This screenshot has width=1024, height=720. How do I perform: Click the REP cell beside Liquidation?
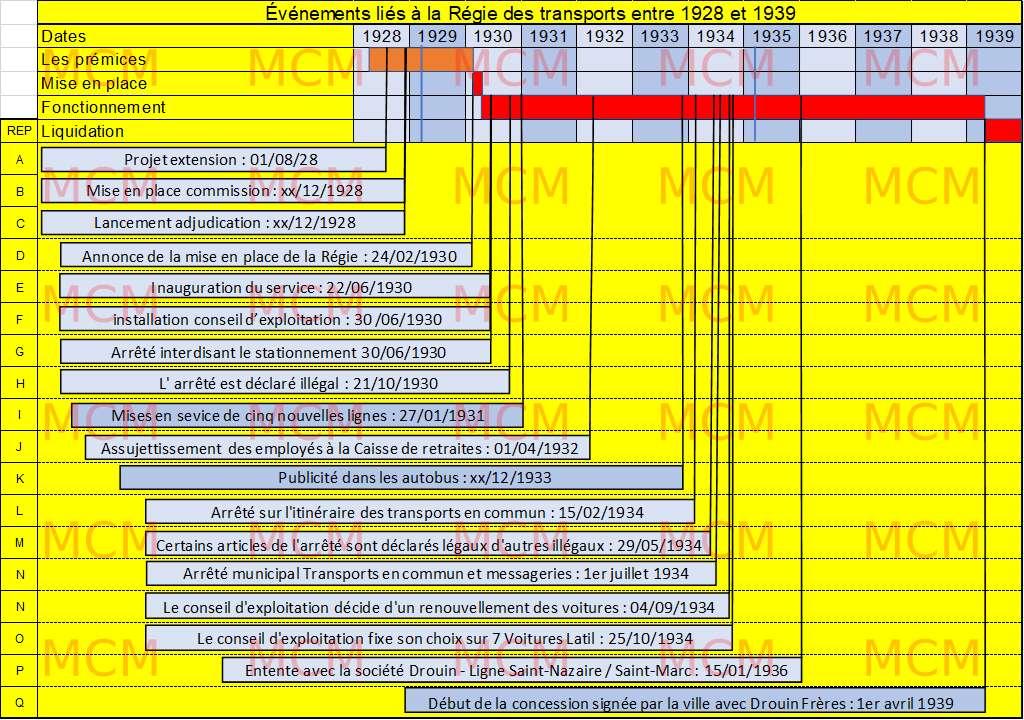tap(19, 131)
